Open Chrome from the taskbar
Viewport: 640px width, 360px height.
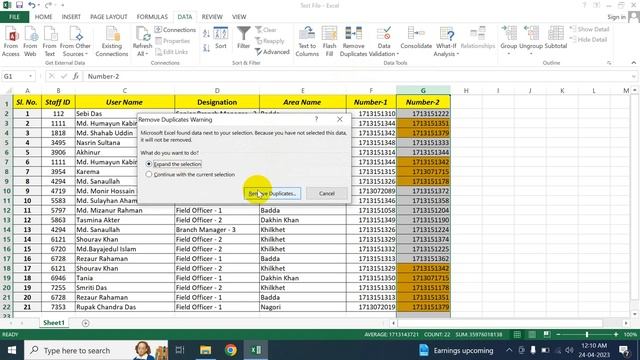point(231,350)
